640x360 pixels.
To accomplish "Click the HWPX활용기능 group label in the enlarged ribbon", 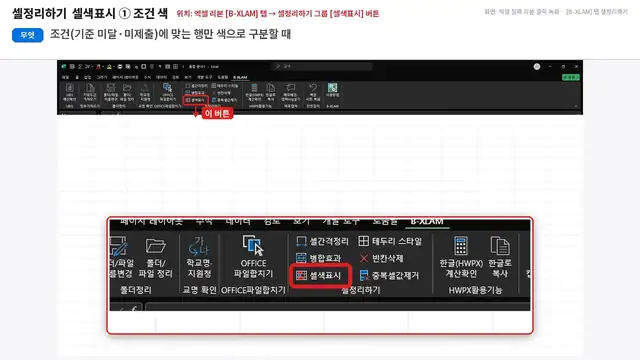I will [475, 290].
